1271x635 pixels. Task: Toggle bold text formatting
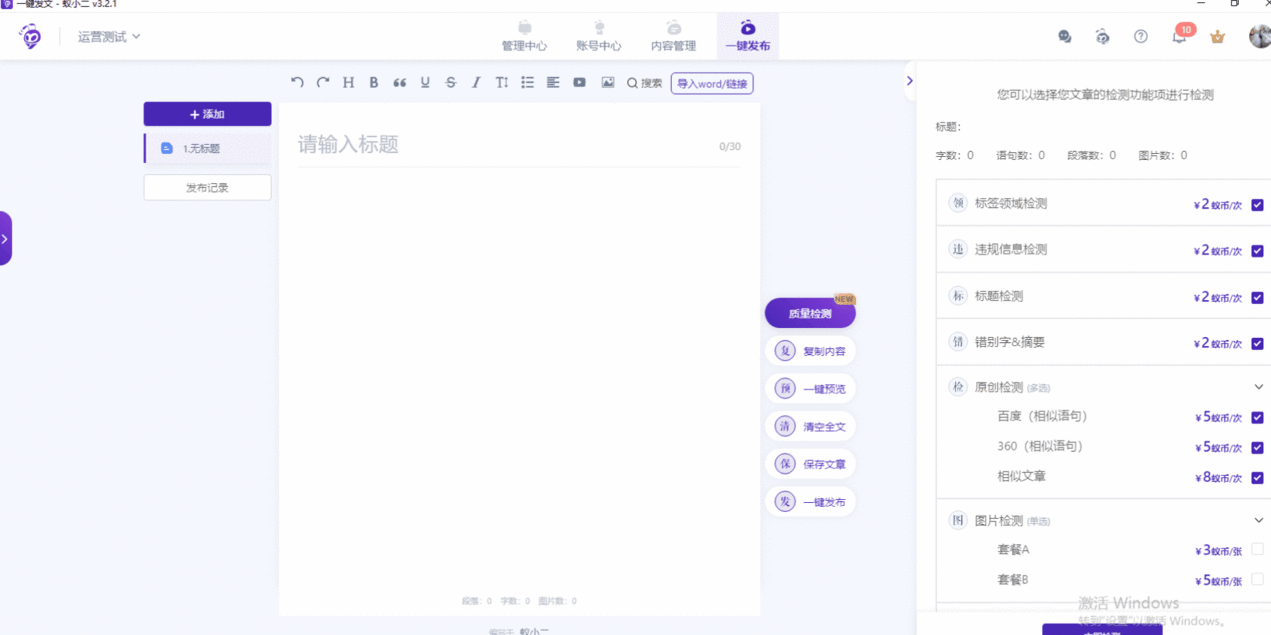373,83
